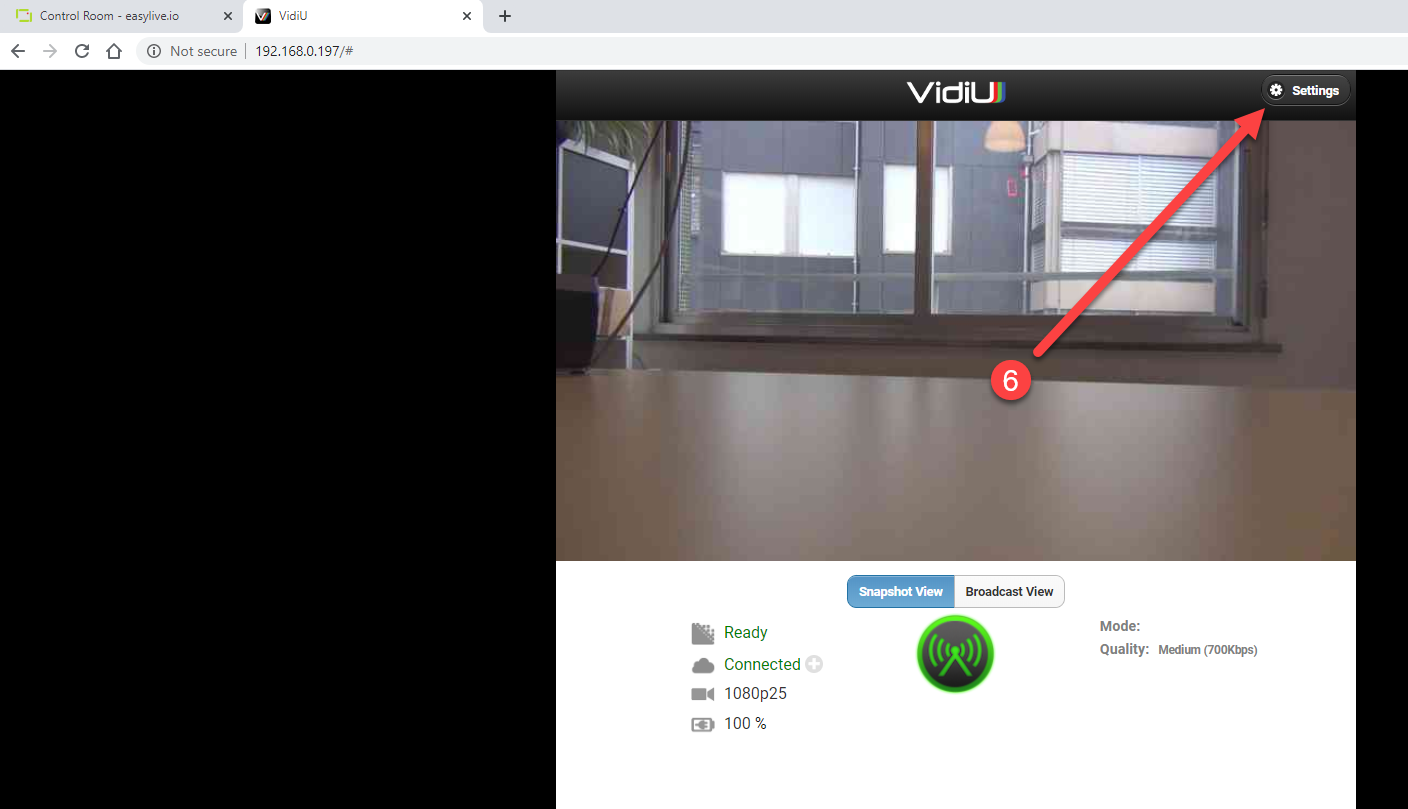Click the Medium (700Kbps) quality value

click(x=1207, y=650)
